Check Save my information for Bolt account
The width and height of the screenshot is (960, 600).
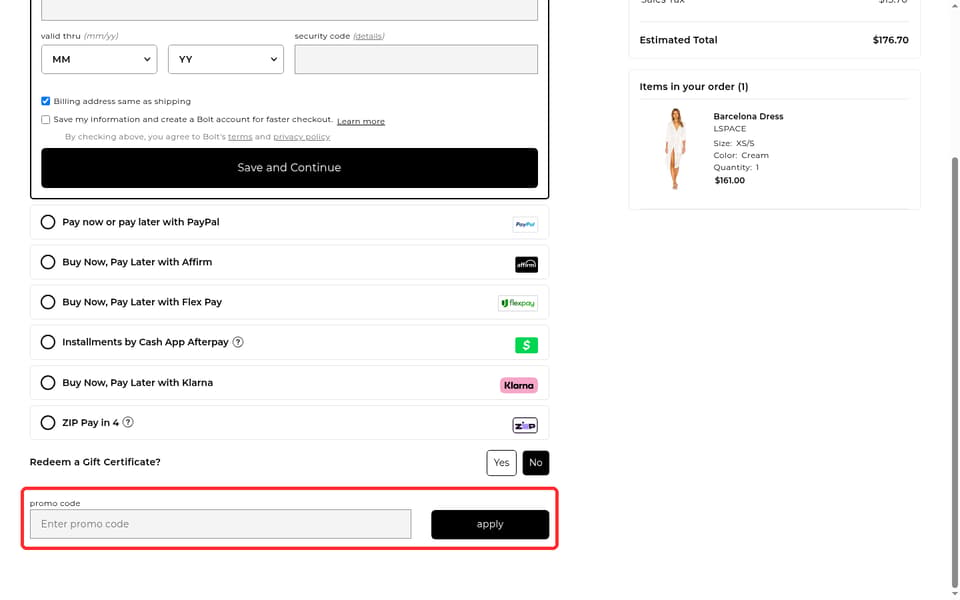[x=45, y=119]
